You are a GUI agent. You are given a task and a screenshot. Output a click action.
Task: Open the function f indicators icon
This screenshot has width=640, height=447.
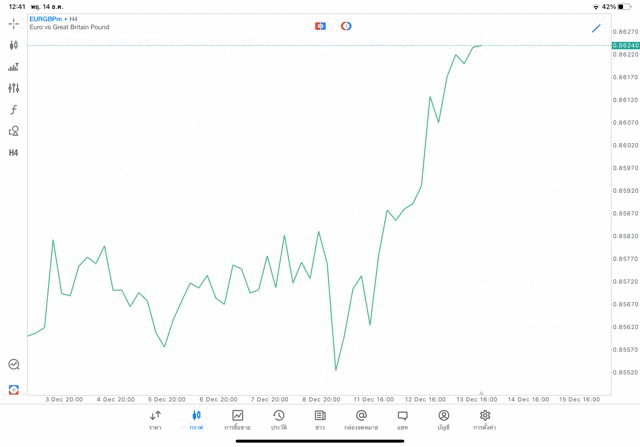point(14,110)
